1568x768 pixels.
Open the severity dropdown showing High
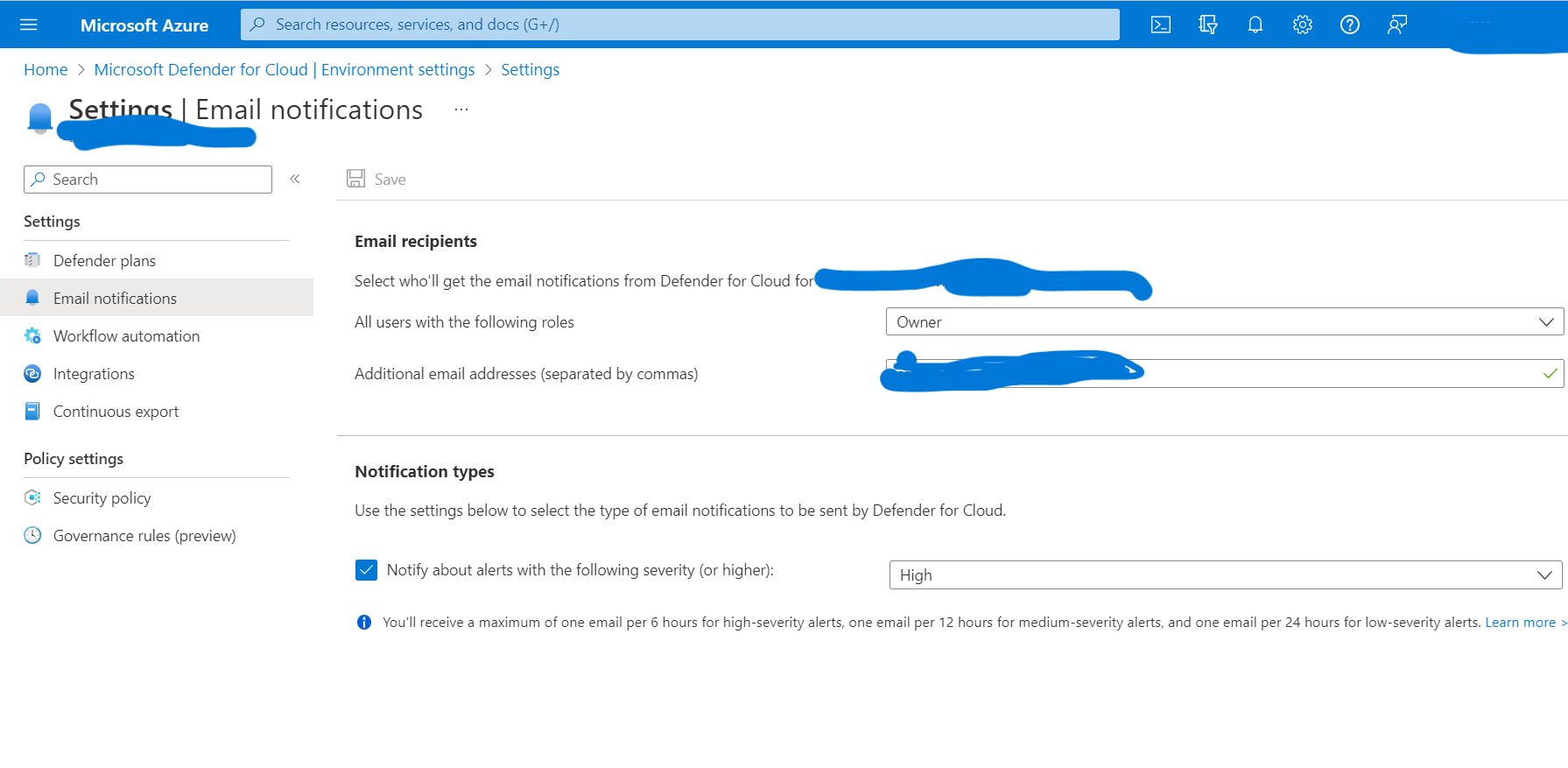[1226, 575]
